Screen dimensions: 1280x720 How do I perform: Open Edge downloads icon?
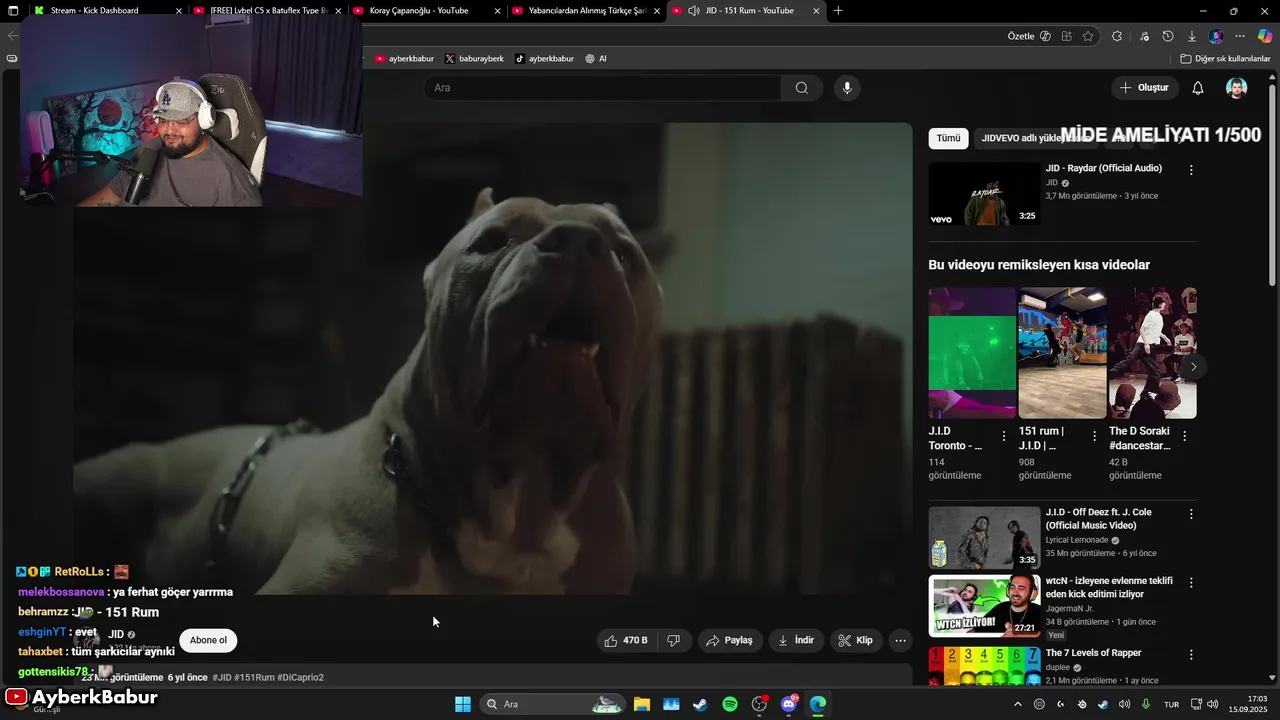(1191, 36)
